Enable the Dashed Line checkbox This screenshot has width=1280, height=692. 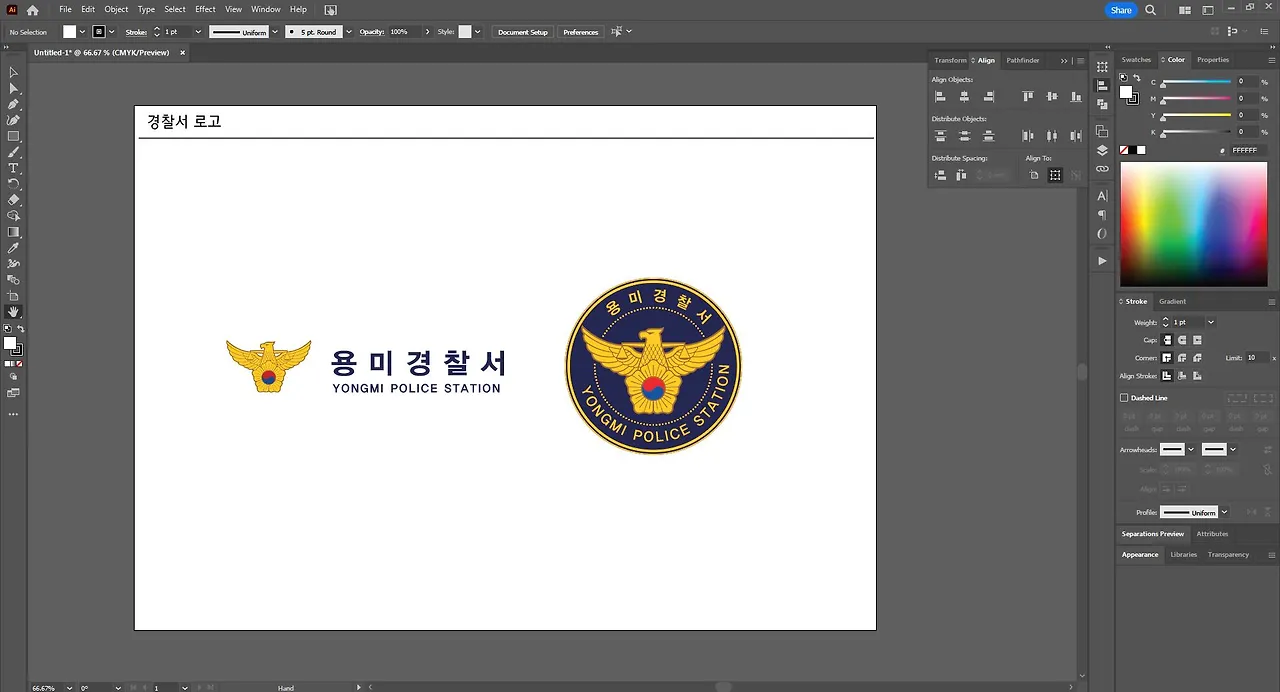point(1124,398)
